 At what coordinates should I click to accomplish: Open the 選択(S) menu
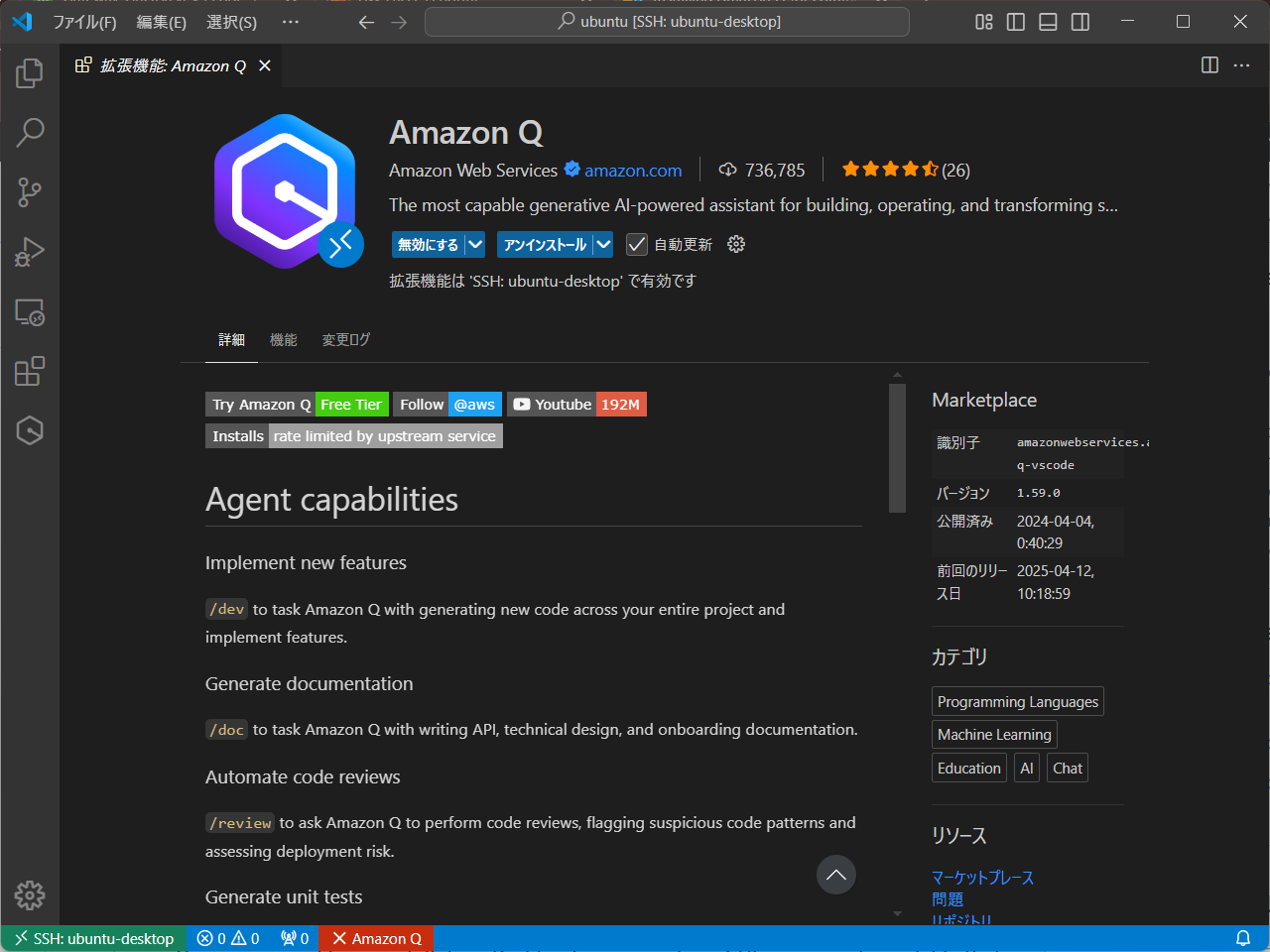click(231, 22)
